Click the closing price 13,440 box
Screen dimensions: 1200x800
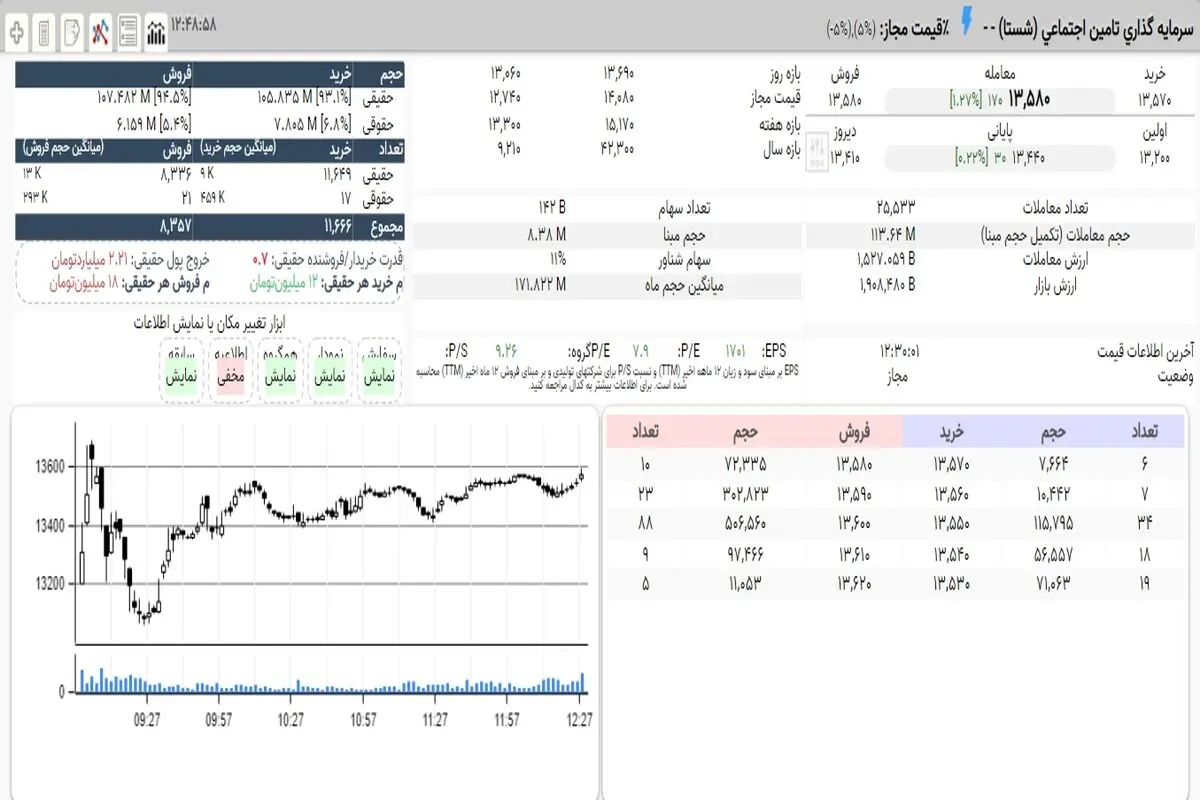pos(999,156)
